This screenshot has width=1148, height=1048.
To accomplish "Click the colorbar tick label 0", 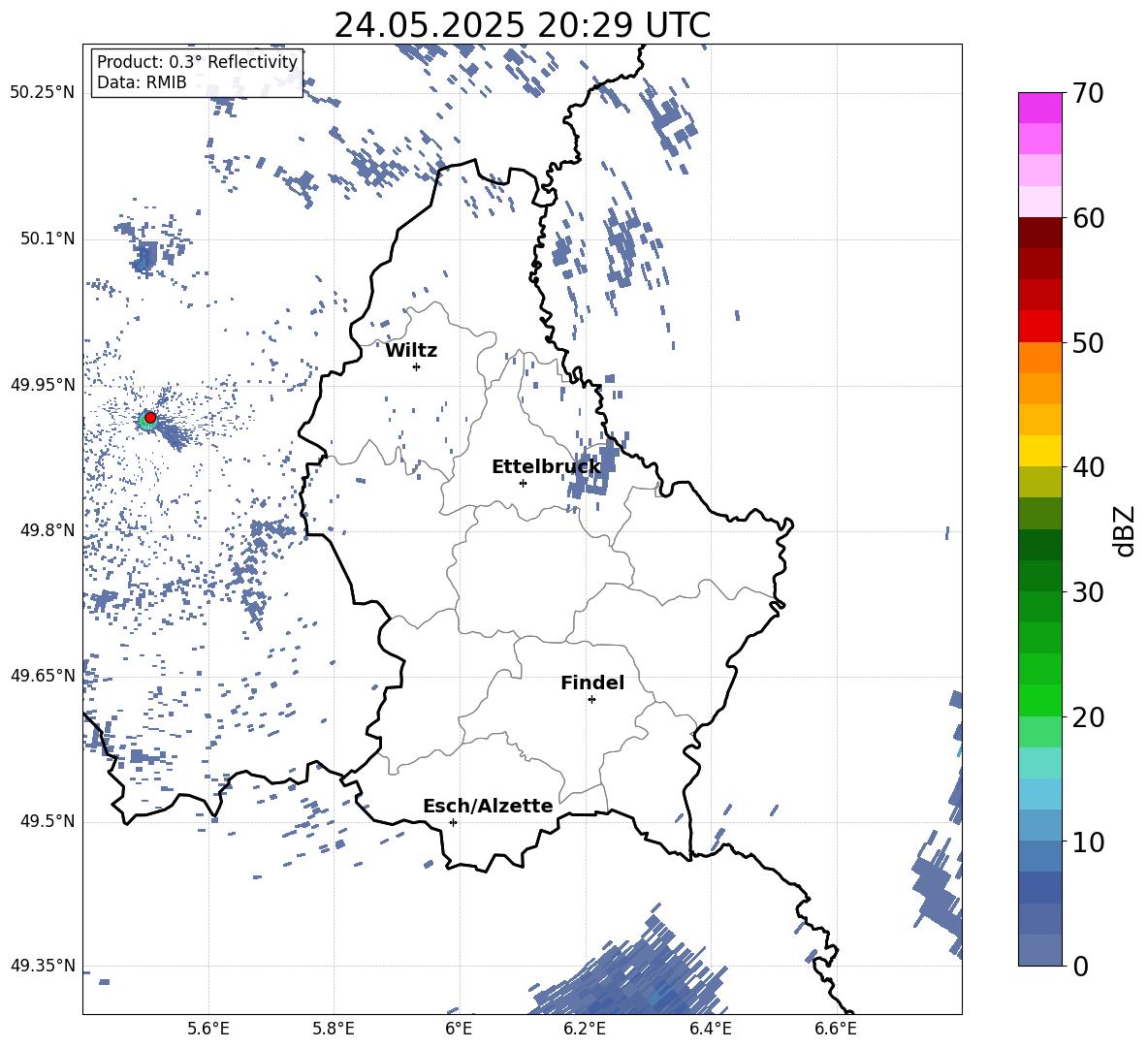I will 1081,966.
